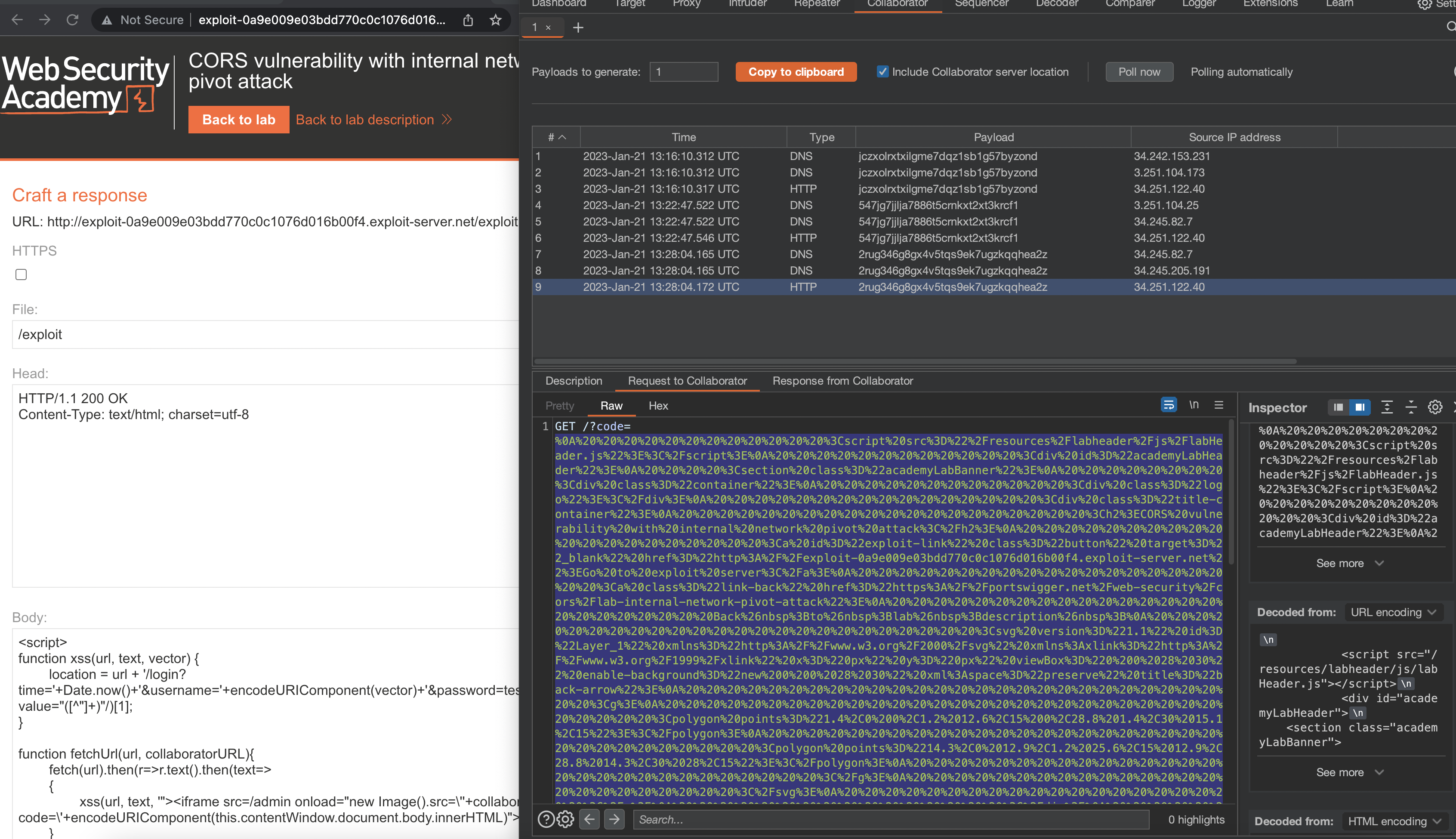Click the next match forward arrow icon
This screenshot has width=1456, height=839.
(614, 819)
